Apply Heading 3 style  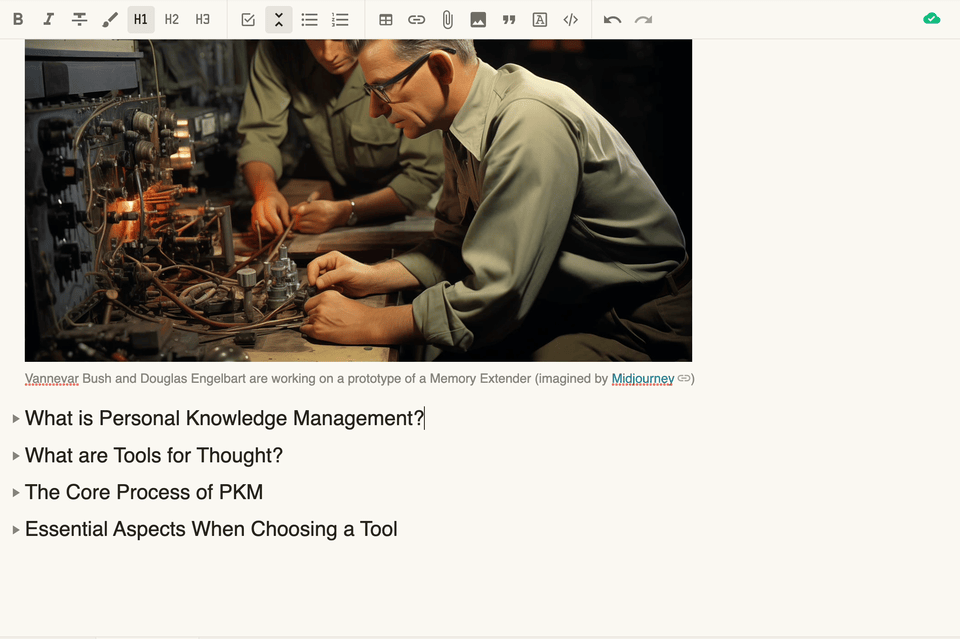[202, 20]
